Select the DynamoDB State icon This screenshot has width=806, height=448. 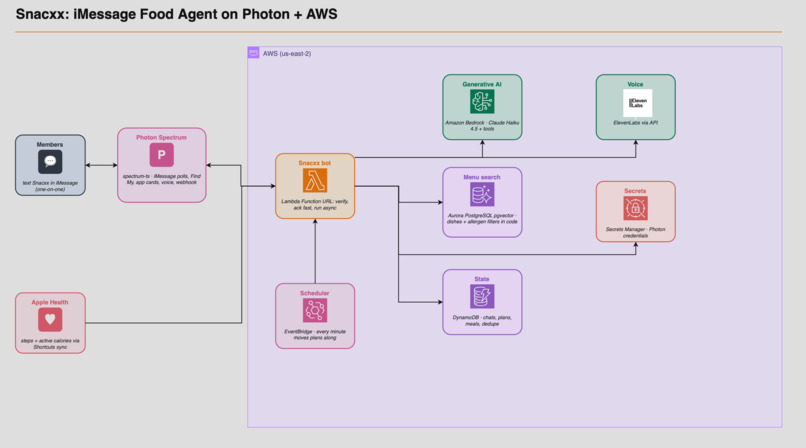point(482,296)
